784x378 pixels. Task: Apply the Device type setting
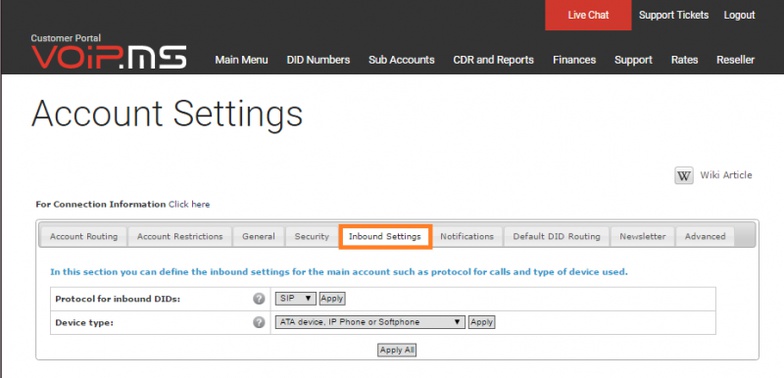tap(482, 322)
